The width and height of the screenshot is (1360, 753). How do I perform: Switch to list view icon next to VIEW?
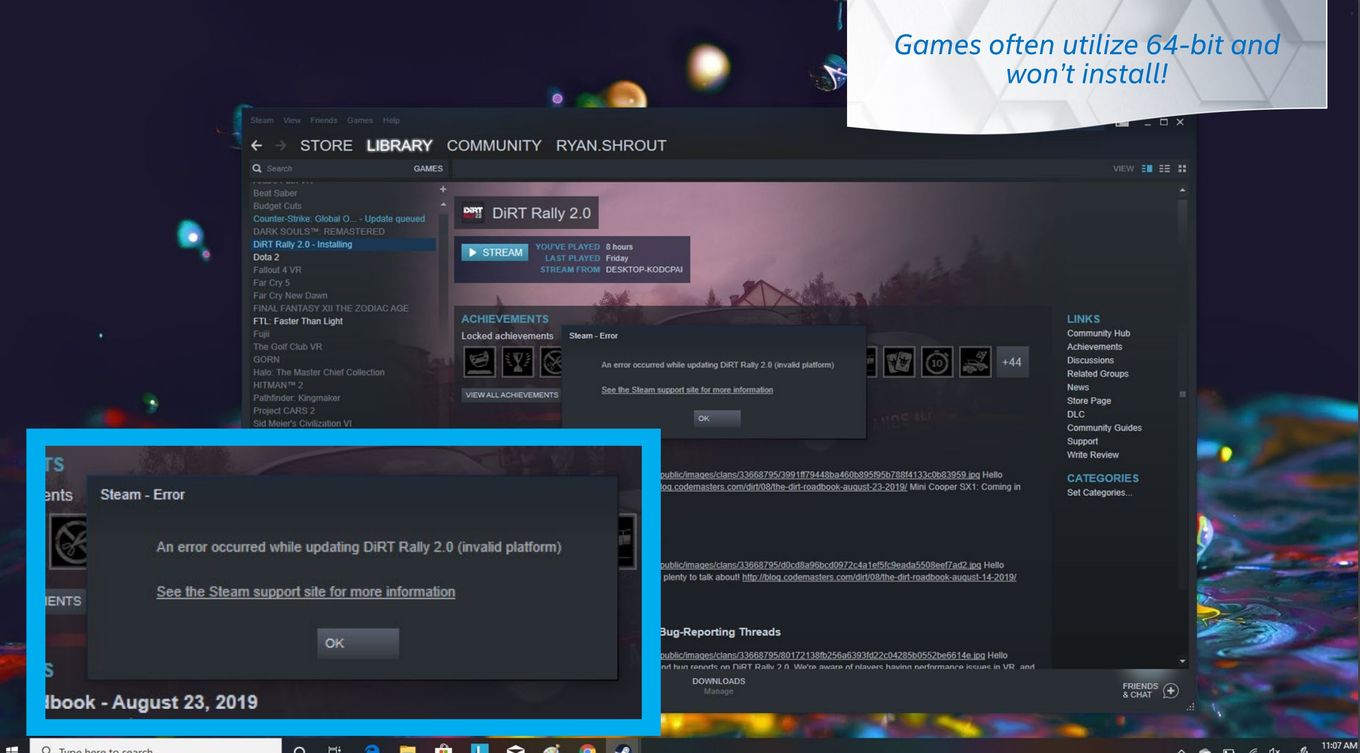coord(1164,169)
